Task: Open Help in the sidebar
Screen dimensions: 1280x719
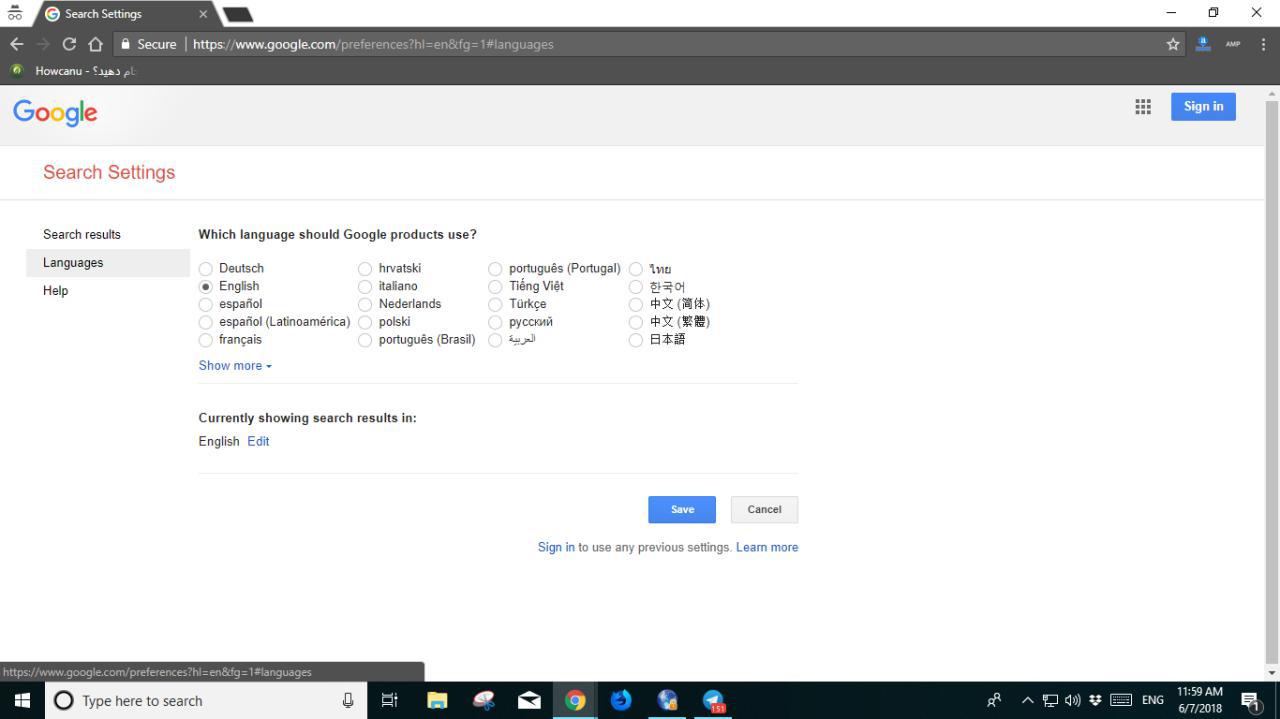Action: pos(56,291)
